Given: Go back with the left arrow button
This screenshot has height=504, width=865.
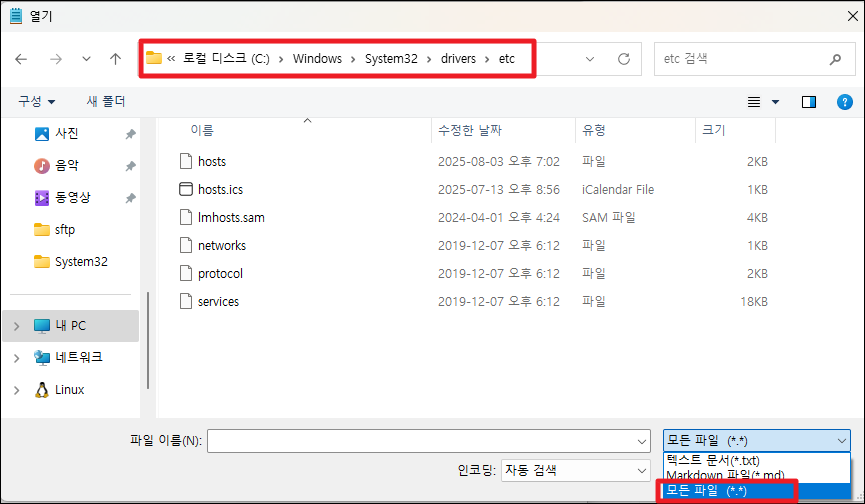Looking at the screenshot, I should pyautogui.click(x=21, y=59).
